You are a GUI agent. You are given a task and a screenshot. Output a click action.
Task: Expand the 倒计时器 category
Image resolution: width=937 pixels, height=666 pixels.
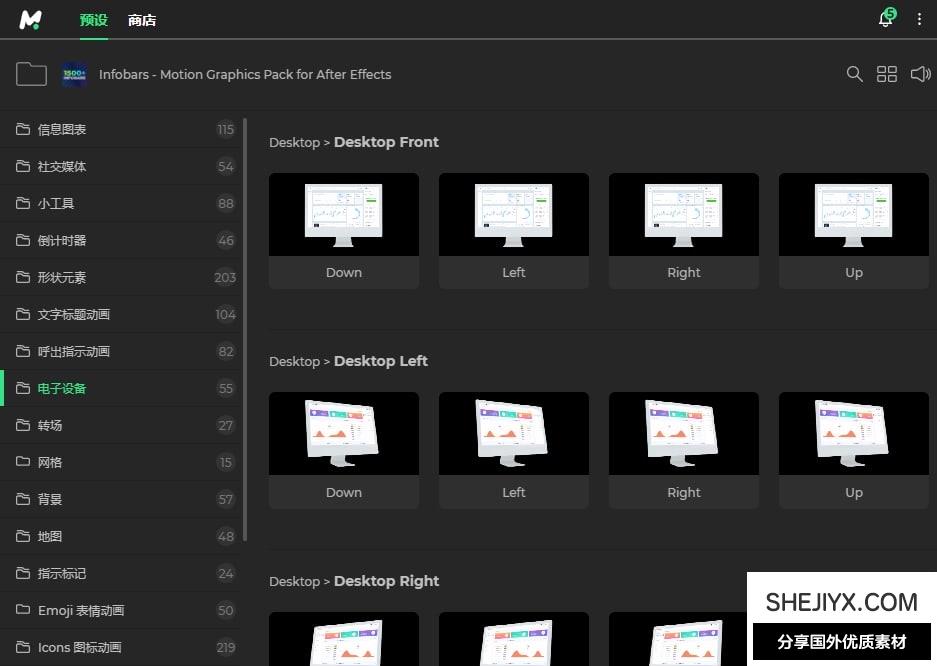[x=62, y=240]
